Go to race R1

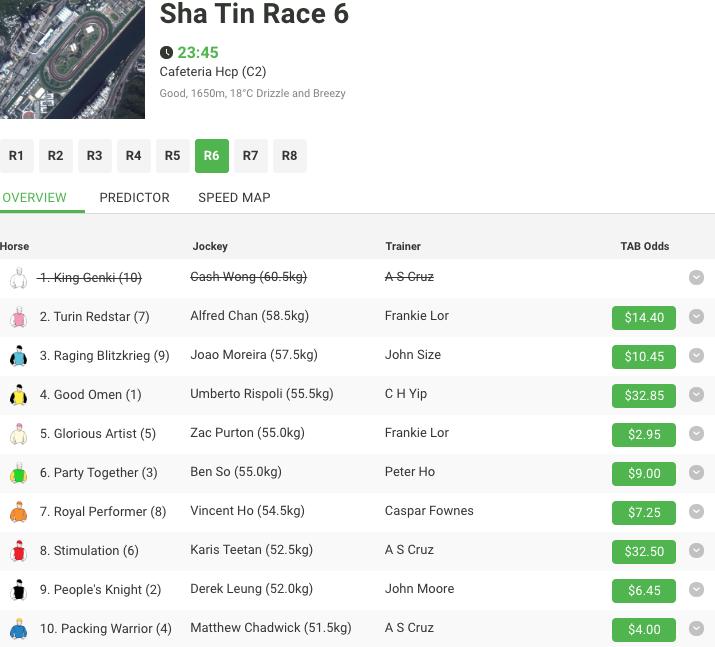[16, 156]
